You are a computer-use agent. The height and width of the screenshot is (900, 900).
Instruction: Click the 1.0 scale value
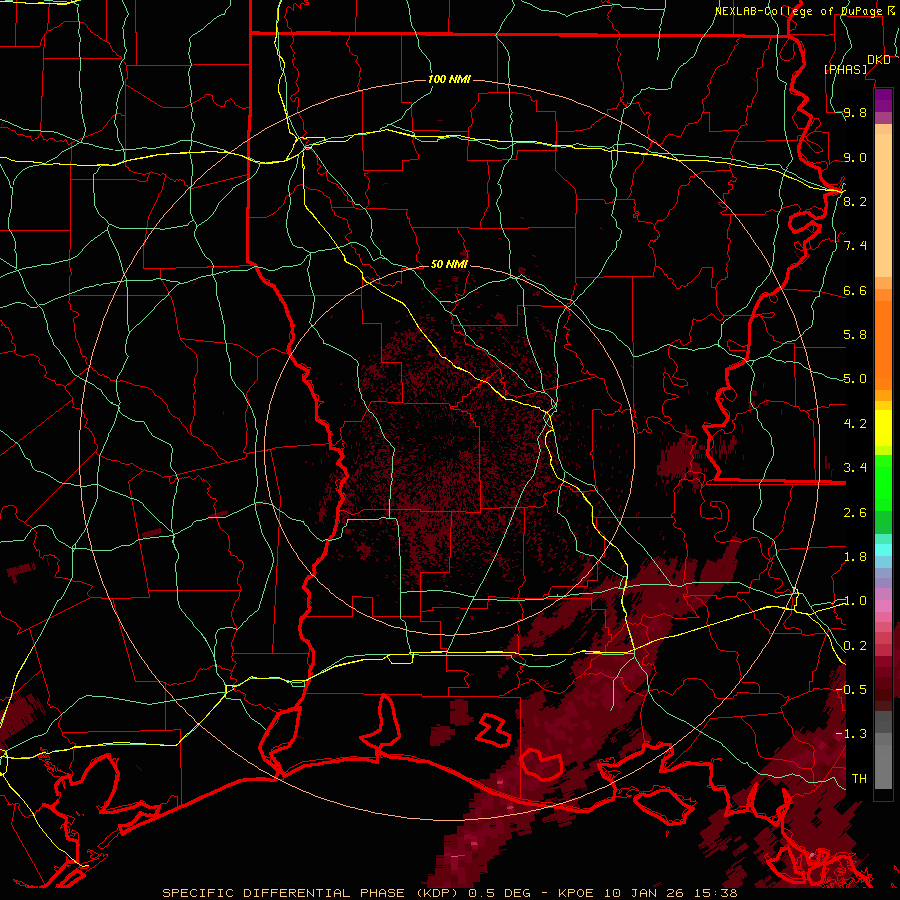855,601
